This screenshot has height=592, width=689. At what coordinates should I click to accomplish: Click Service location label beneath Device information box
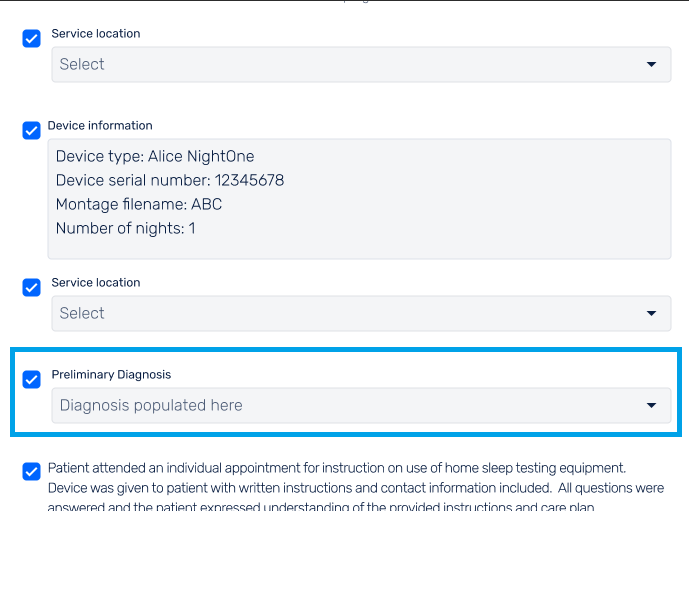click(96, 283)
